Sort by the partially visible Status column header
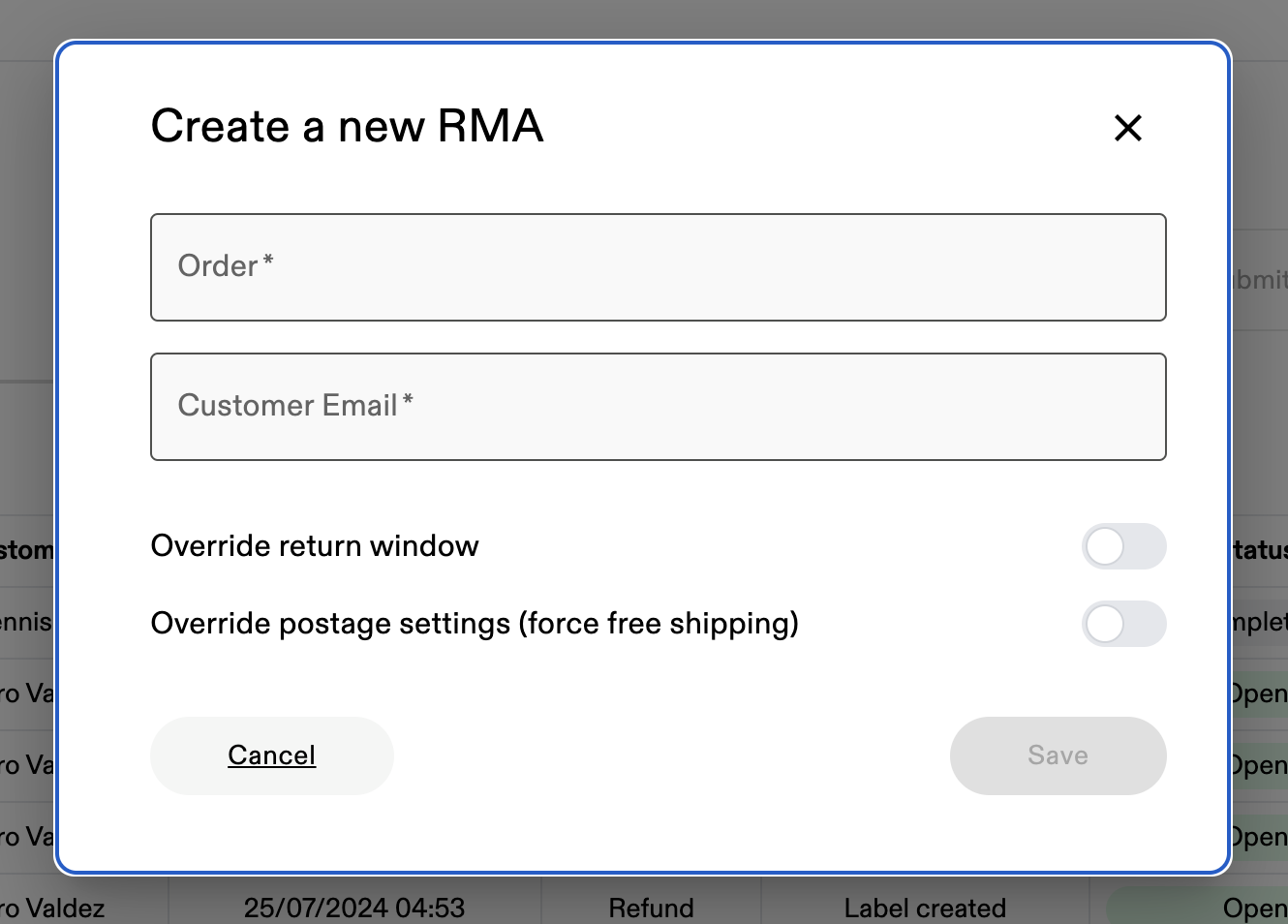Image resolution: width=1288 pixels, height=924 pixels. [1259, 550]
